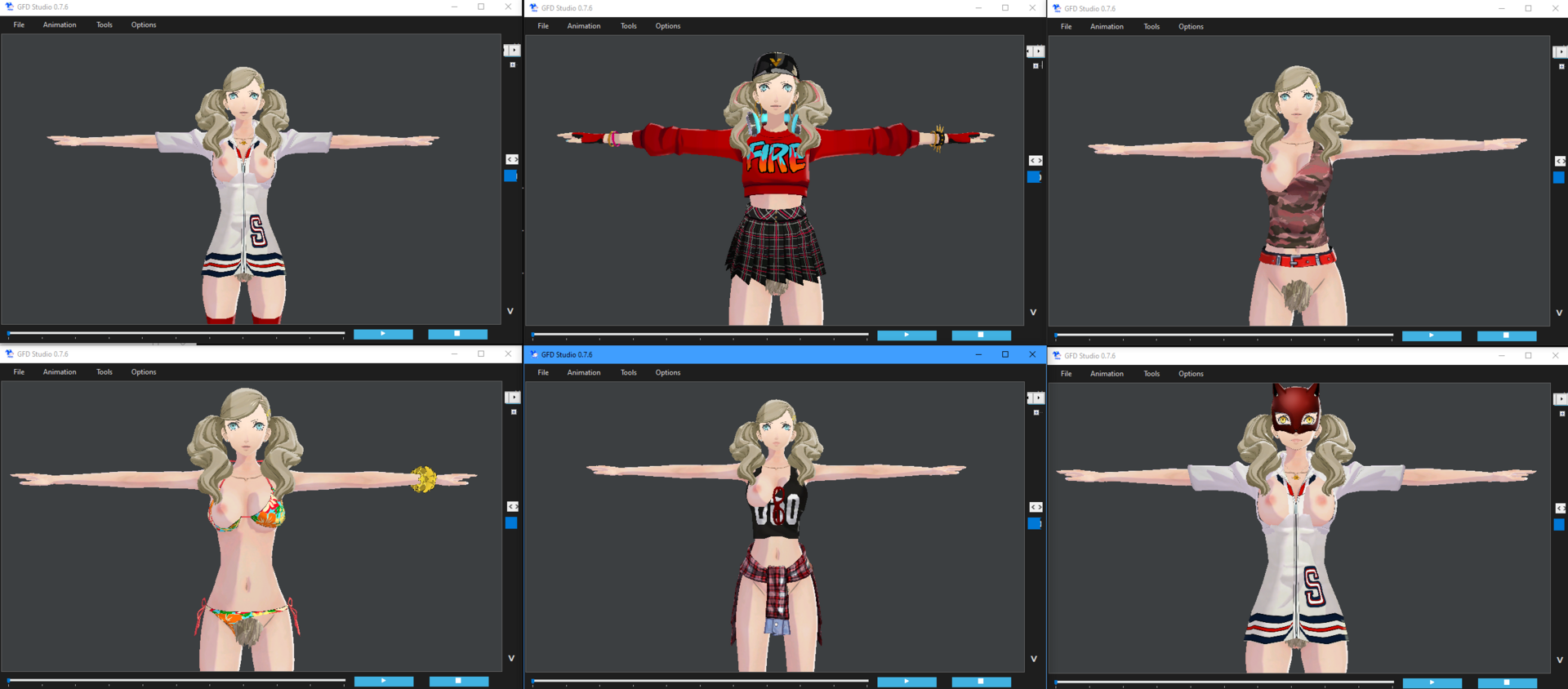Expand the tree node plus in white zip jacket window
The image size is (1568, 689).
[513, 64]
